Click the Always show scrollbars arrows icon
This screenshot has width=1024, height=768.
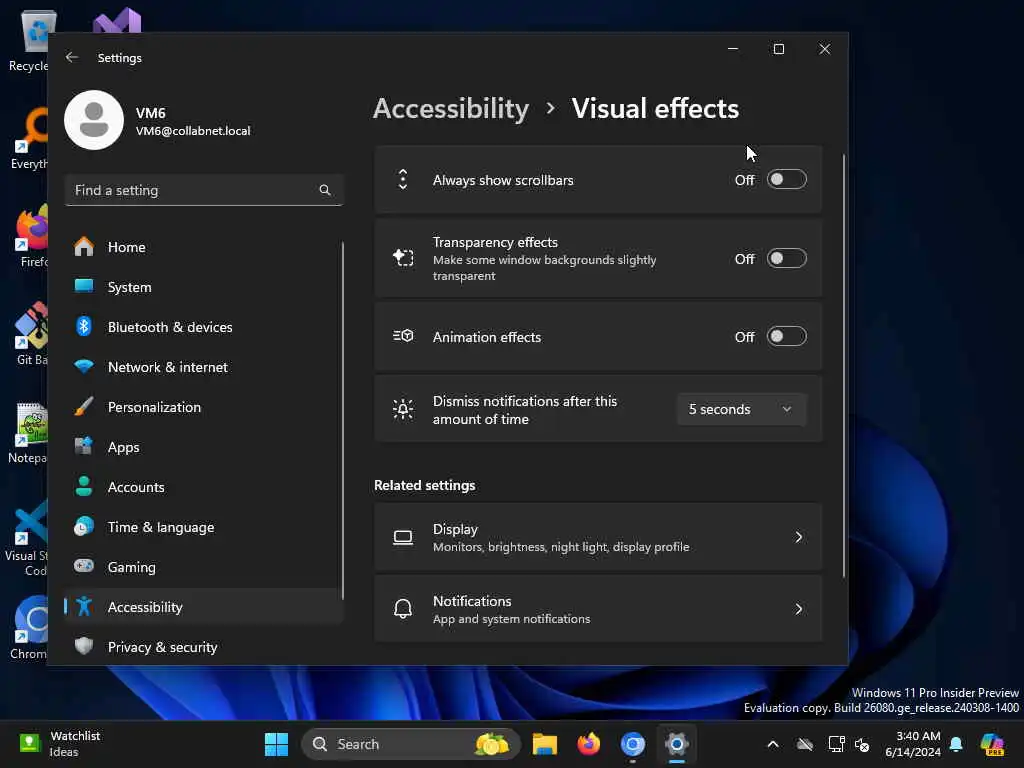click(403, 180)
